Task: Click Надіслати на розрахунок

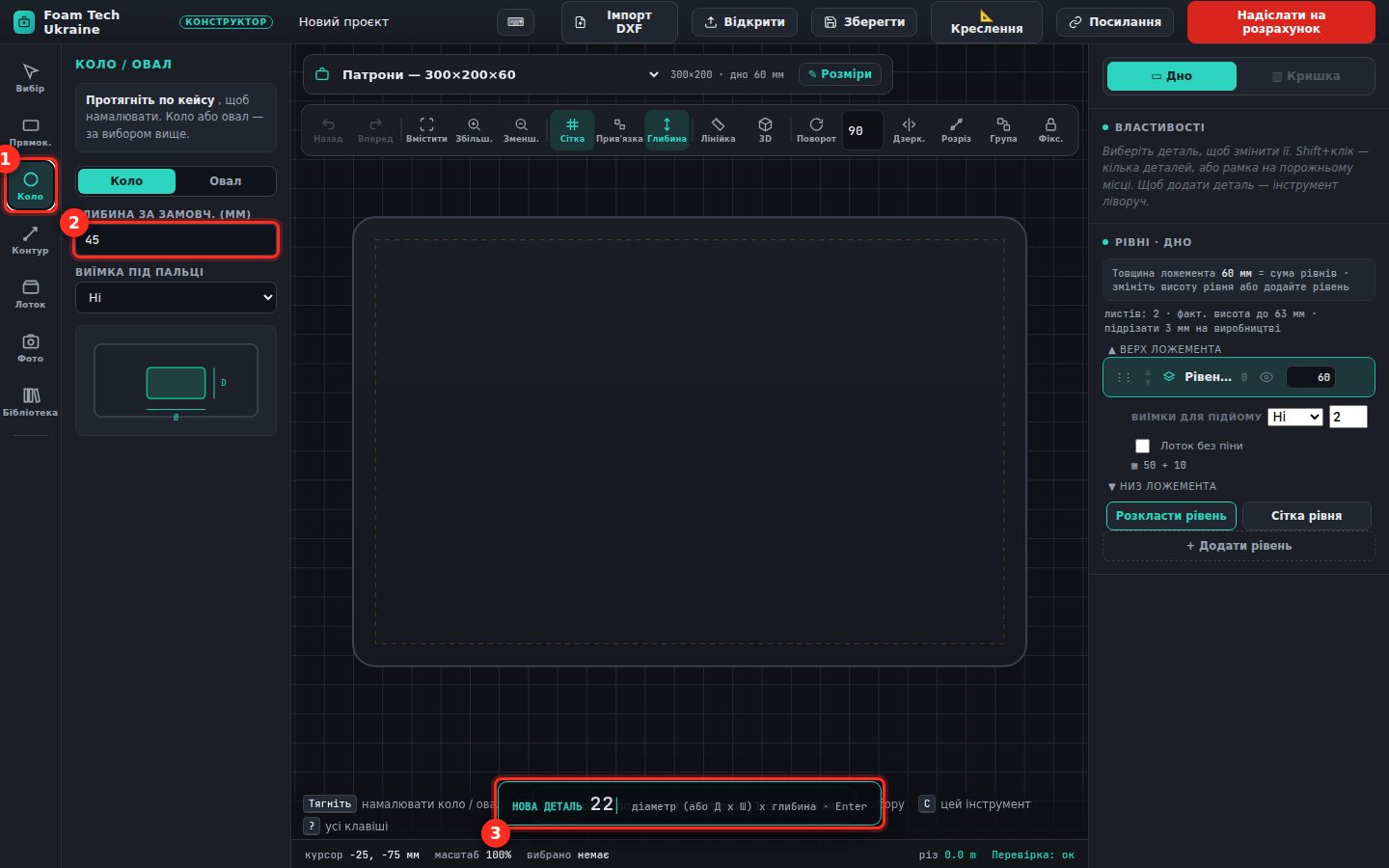Action: pos(1281,22)
